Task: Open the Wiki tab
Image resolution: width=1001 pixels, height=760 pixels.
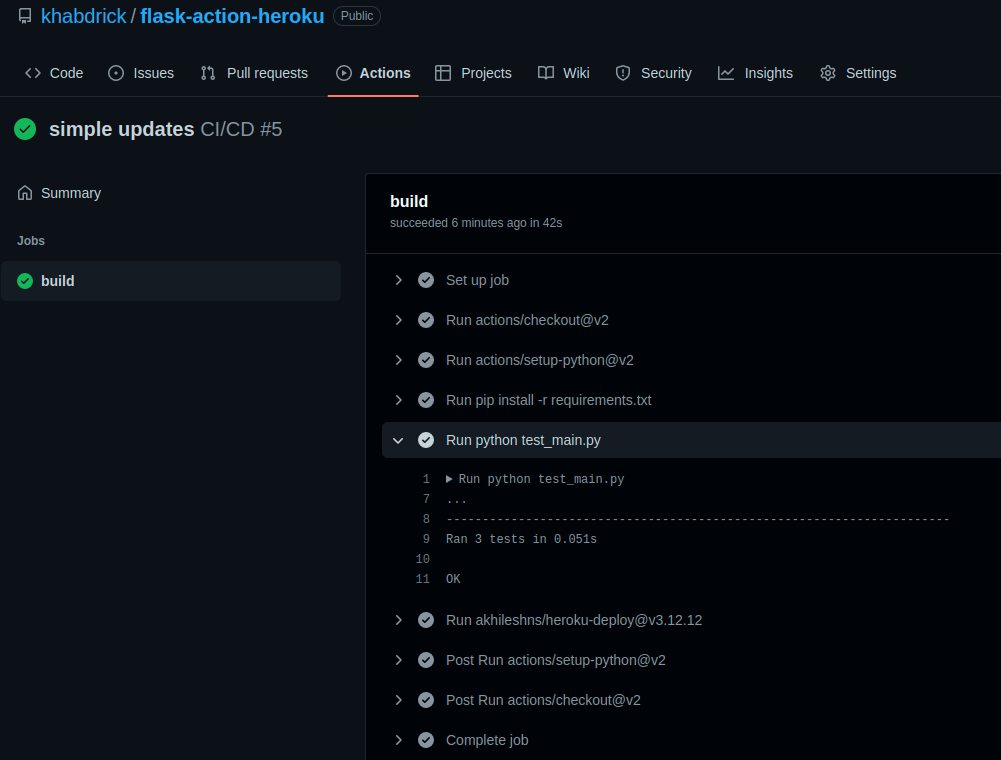Action: 563,72
